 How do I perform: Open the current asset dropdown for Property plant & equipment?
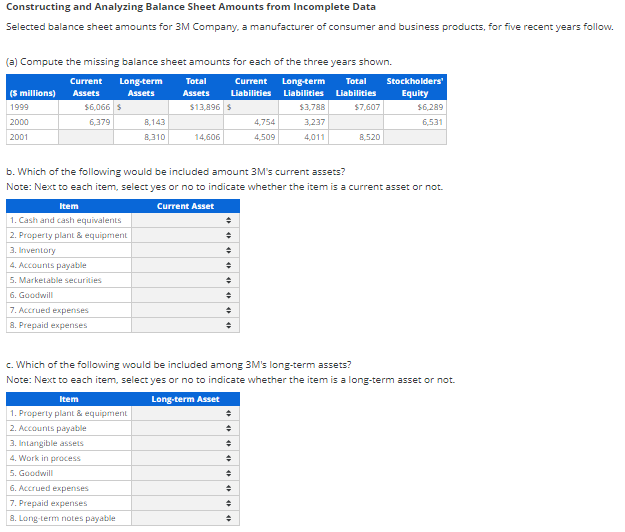(x=185, y=236)
